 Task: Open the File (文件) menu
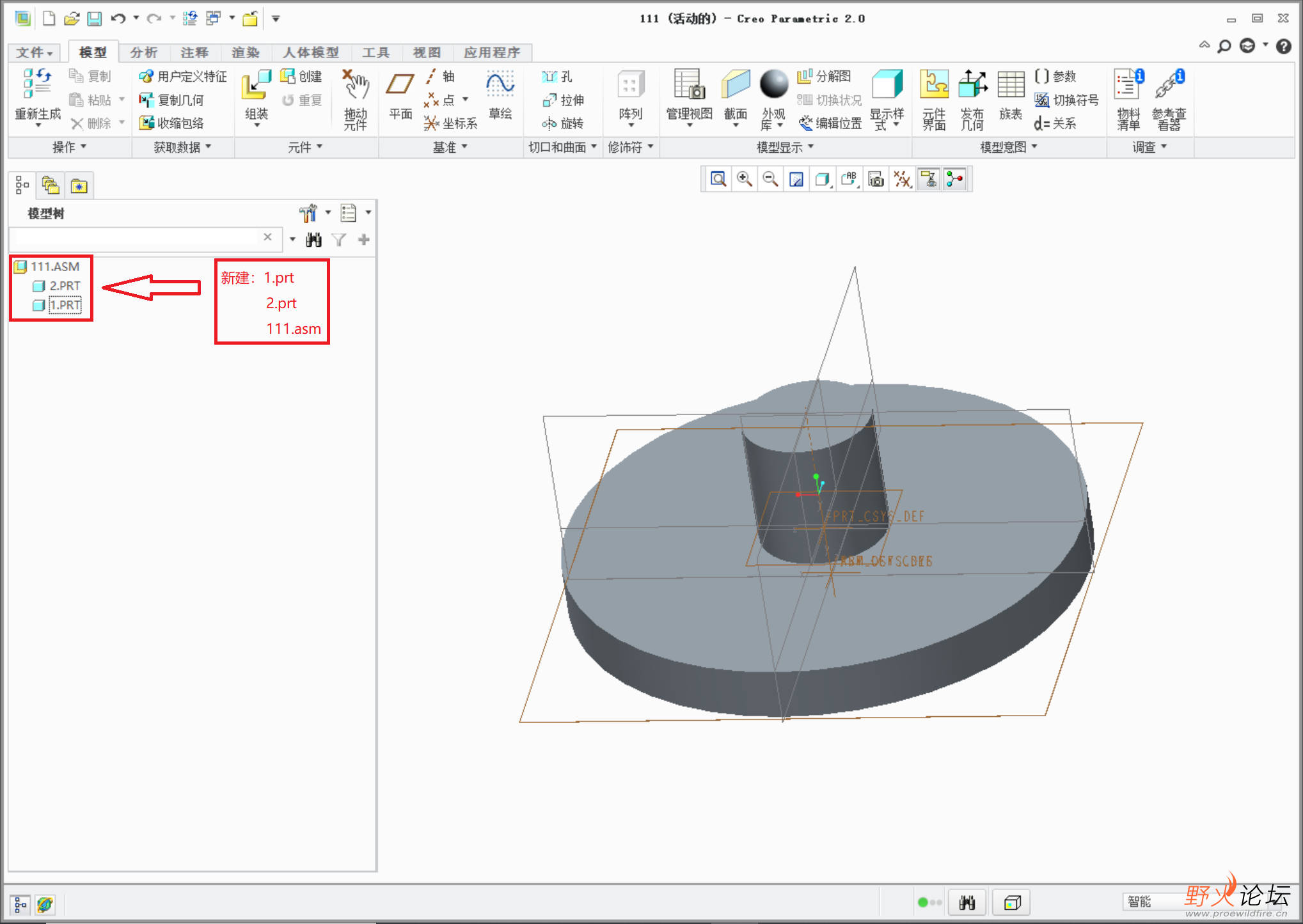click(x=34, y=52)
